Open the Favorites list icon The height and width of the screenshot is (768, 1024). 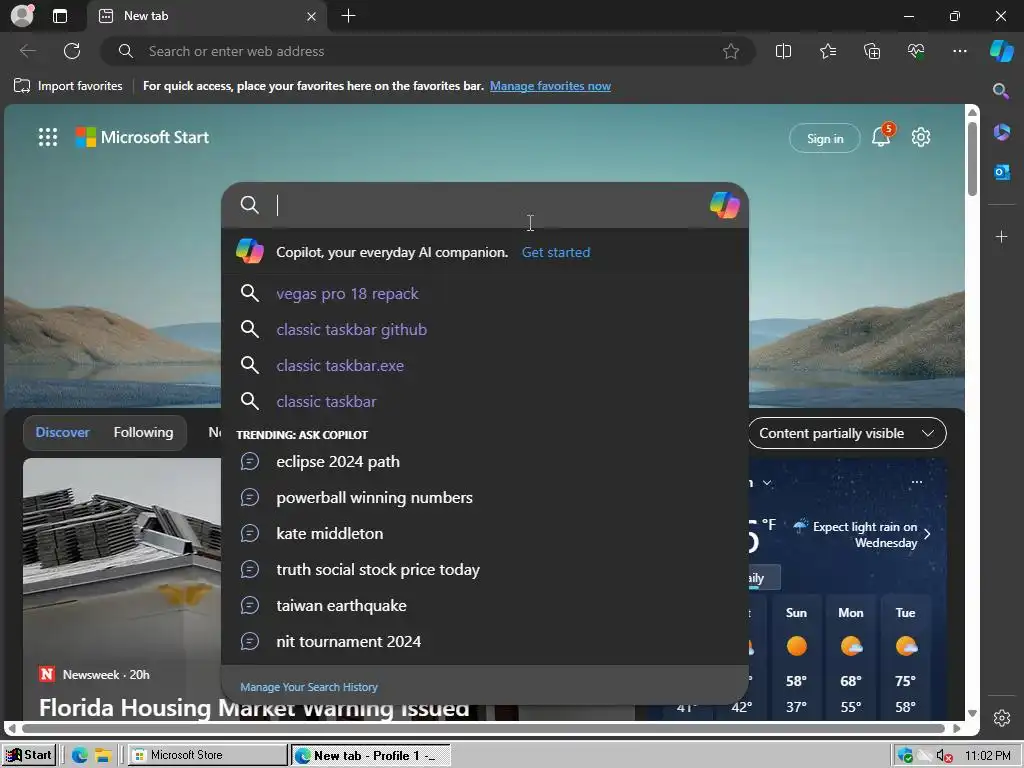(827, 51)
